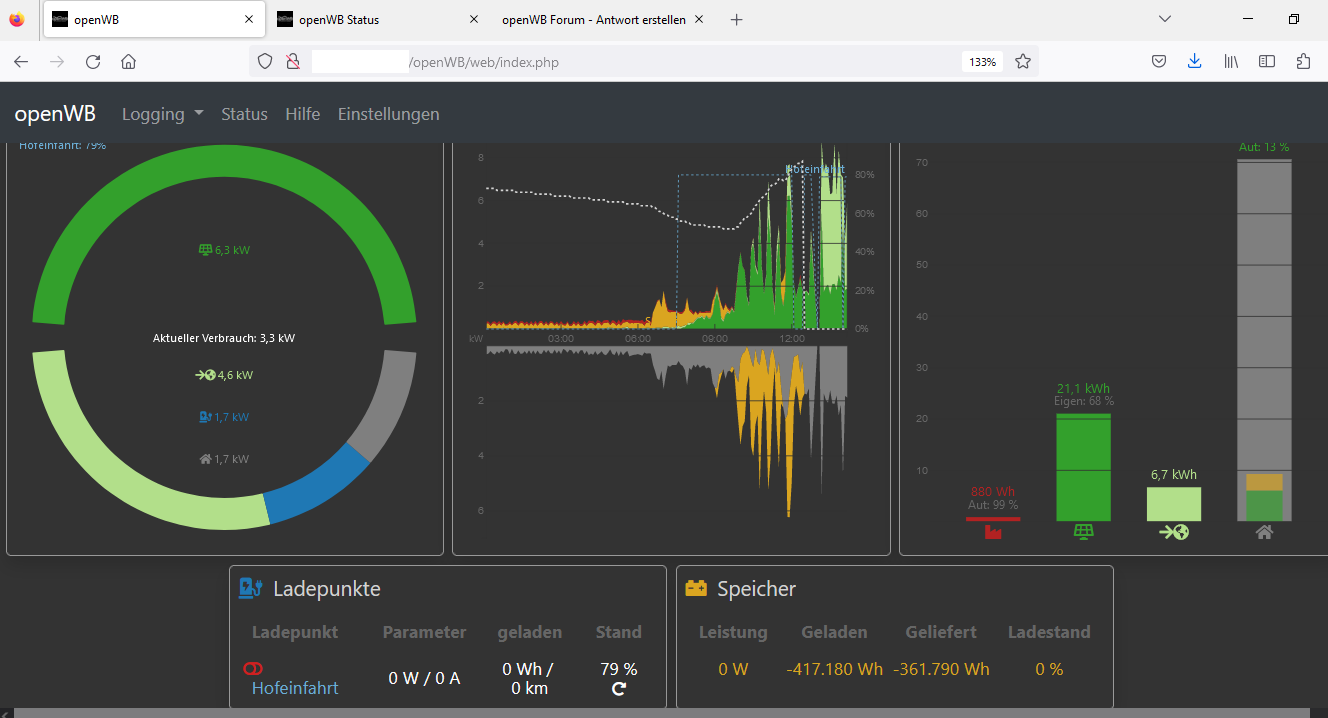Reload the current page
Viewport: 1328px width, 718px height.
point(93,62)
